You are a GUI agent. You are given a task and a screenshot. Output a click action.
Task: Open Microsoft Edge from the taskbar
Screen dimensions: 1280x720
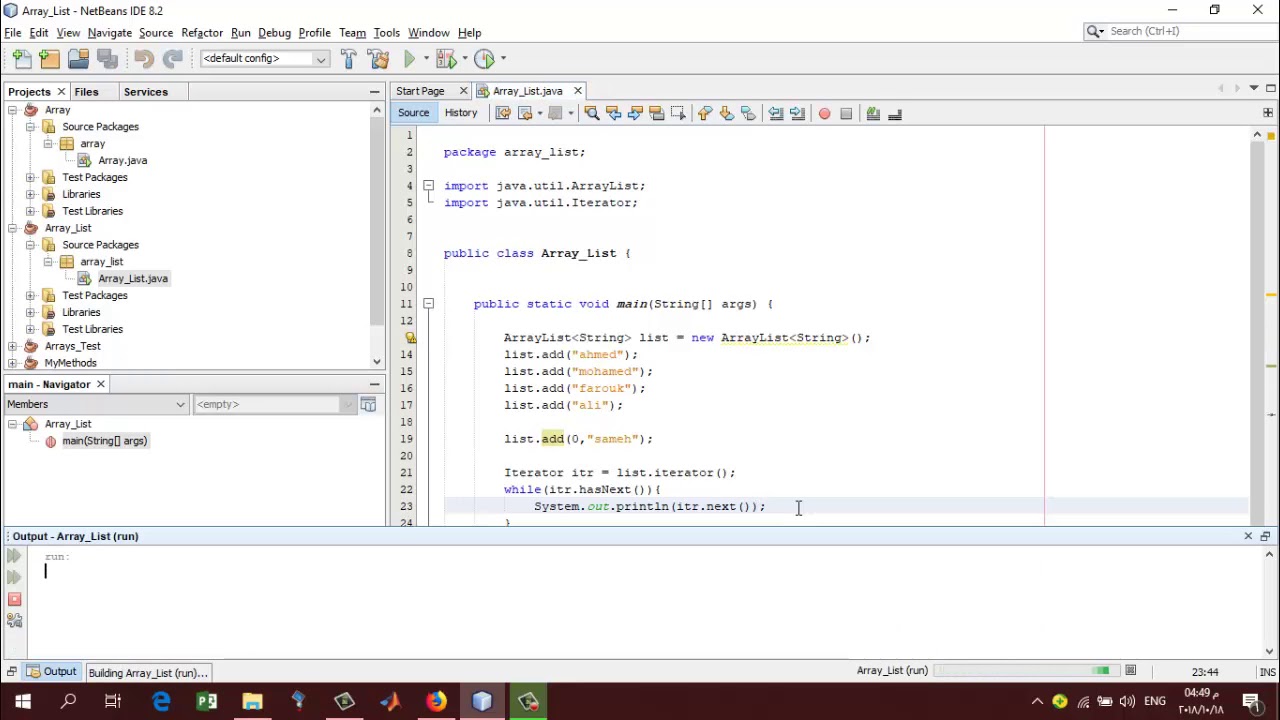pos(161,702)
